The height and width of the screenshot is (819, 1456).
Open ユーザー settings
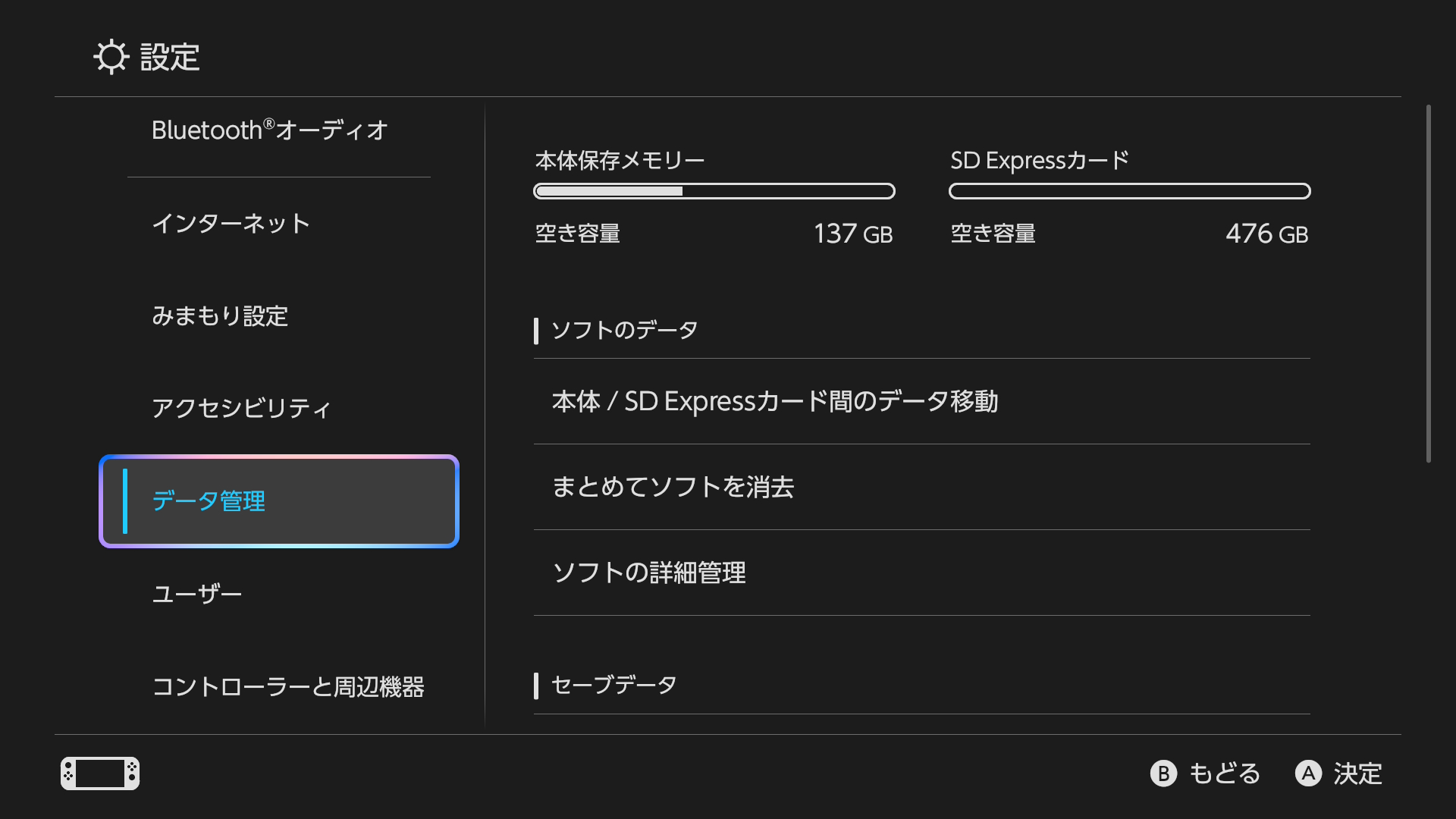197,594
